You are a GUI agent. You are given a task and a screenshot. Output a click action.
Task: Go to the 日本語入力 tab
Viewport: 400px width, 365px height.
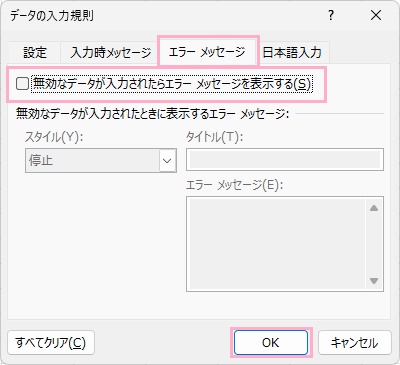292,53
